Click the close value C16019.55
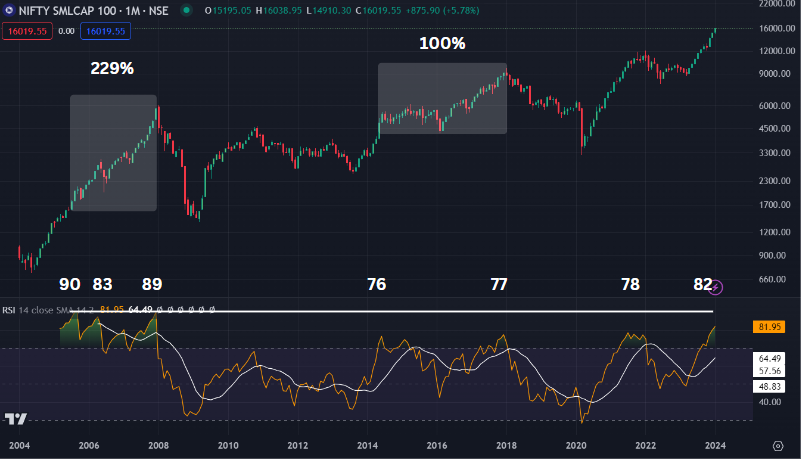The image size is (802, 460). pyautogui.click(x=378, y=10)
